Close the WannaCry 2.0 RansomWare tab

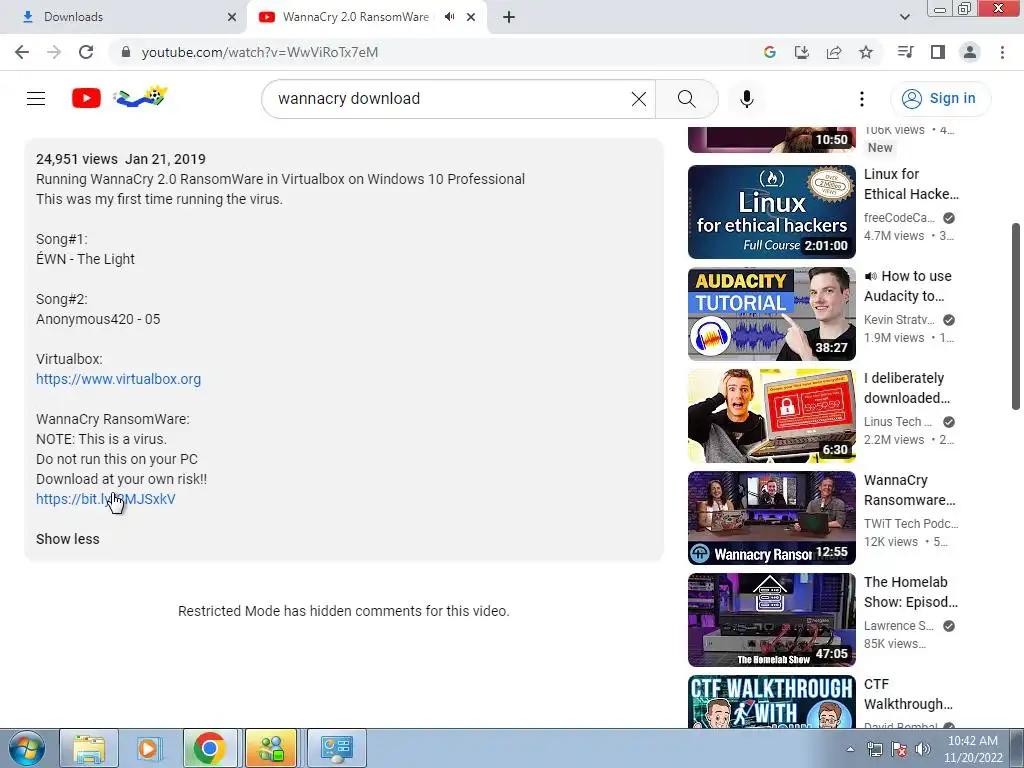click(471, 17)
